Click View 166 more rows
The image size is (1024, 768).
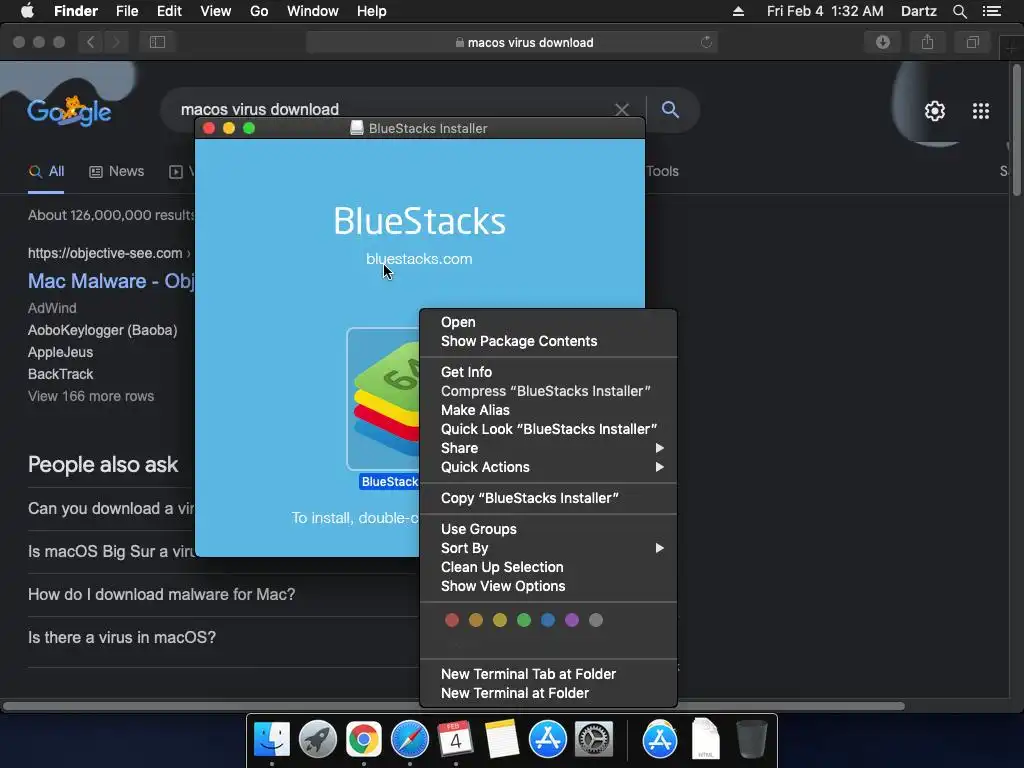pyautogui.click(x=91, y=396)
